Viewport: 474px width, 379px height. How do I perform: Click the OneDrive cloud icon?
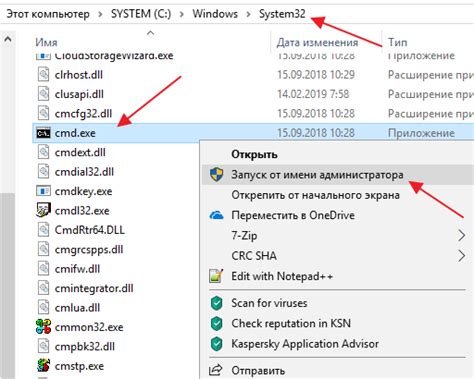(217, 215)
